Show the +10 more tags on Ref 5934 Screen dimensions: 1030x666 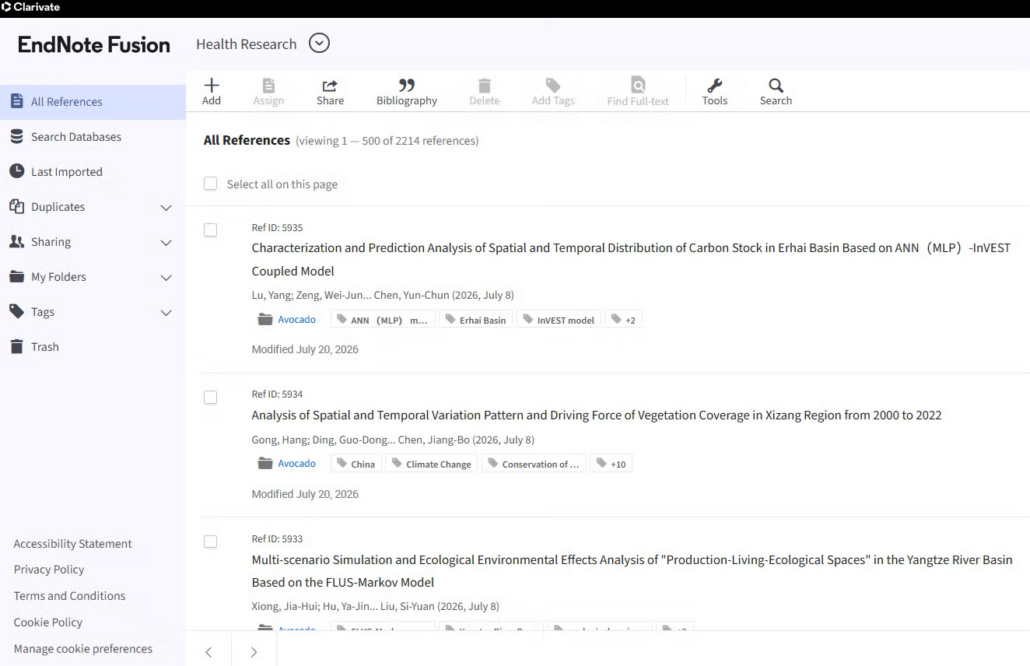611,464
